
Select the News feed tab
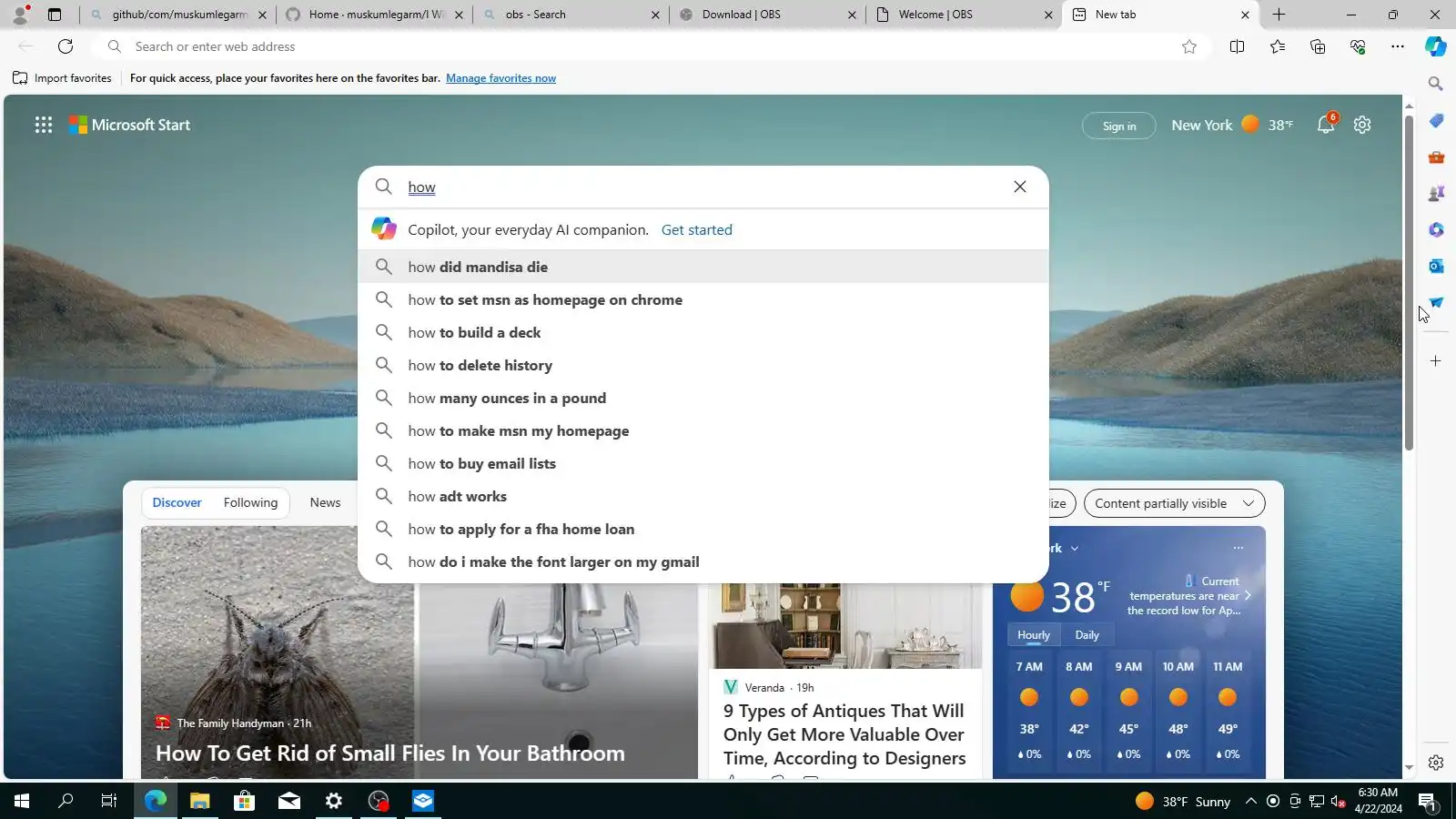click(x=325, y=502)
